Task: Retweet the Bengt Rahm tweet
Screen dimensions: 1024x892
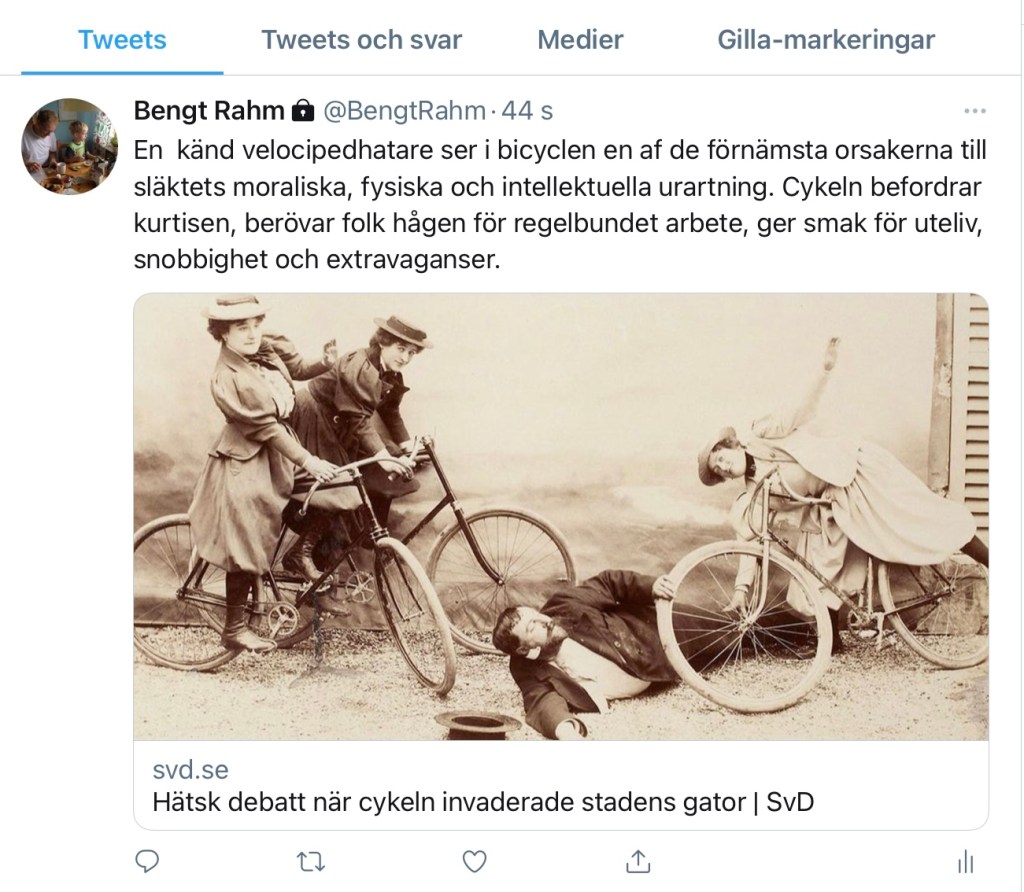Action: pyautogui.click(x=311, y=863)
